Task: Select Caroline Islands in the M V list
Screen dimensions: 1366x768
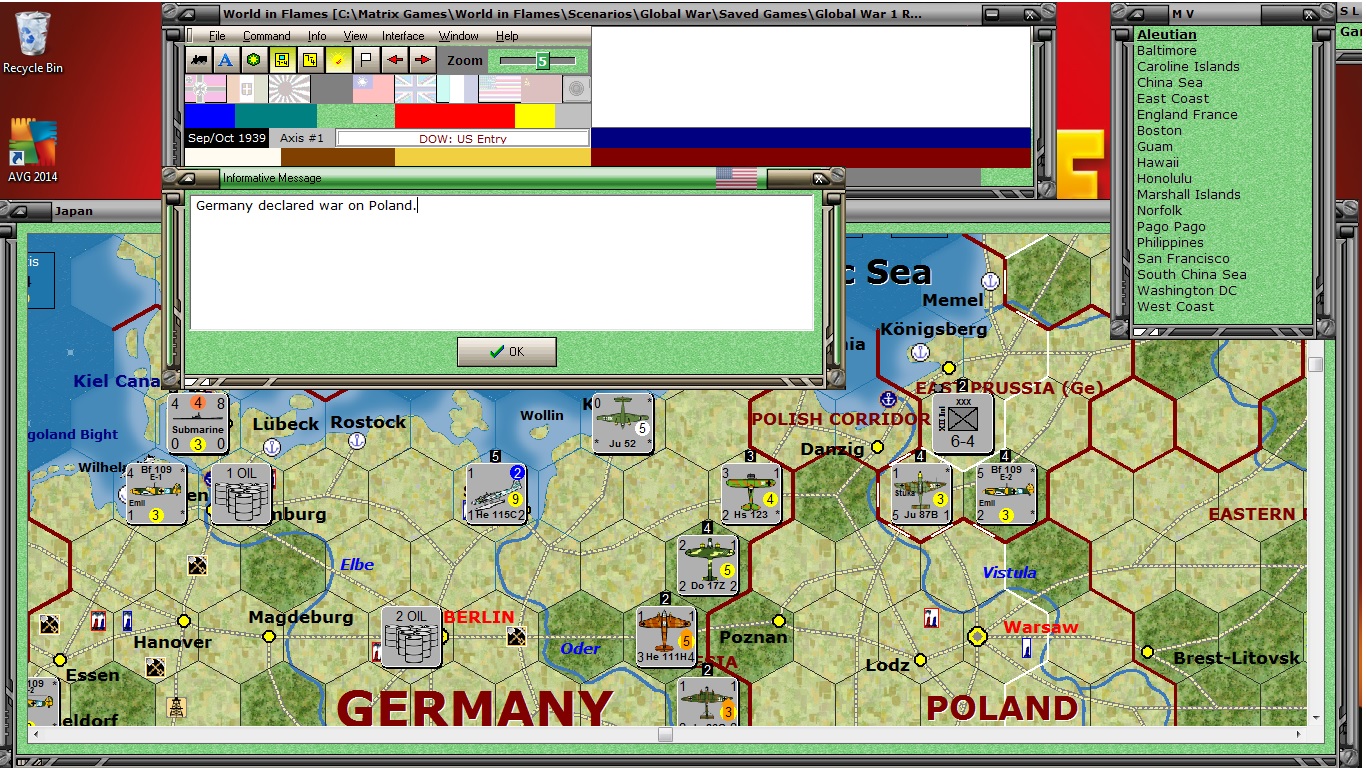Action: [x=1188, y=66]
